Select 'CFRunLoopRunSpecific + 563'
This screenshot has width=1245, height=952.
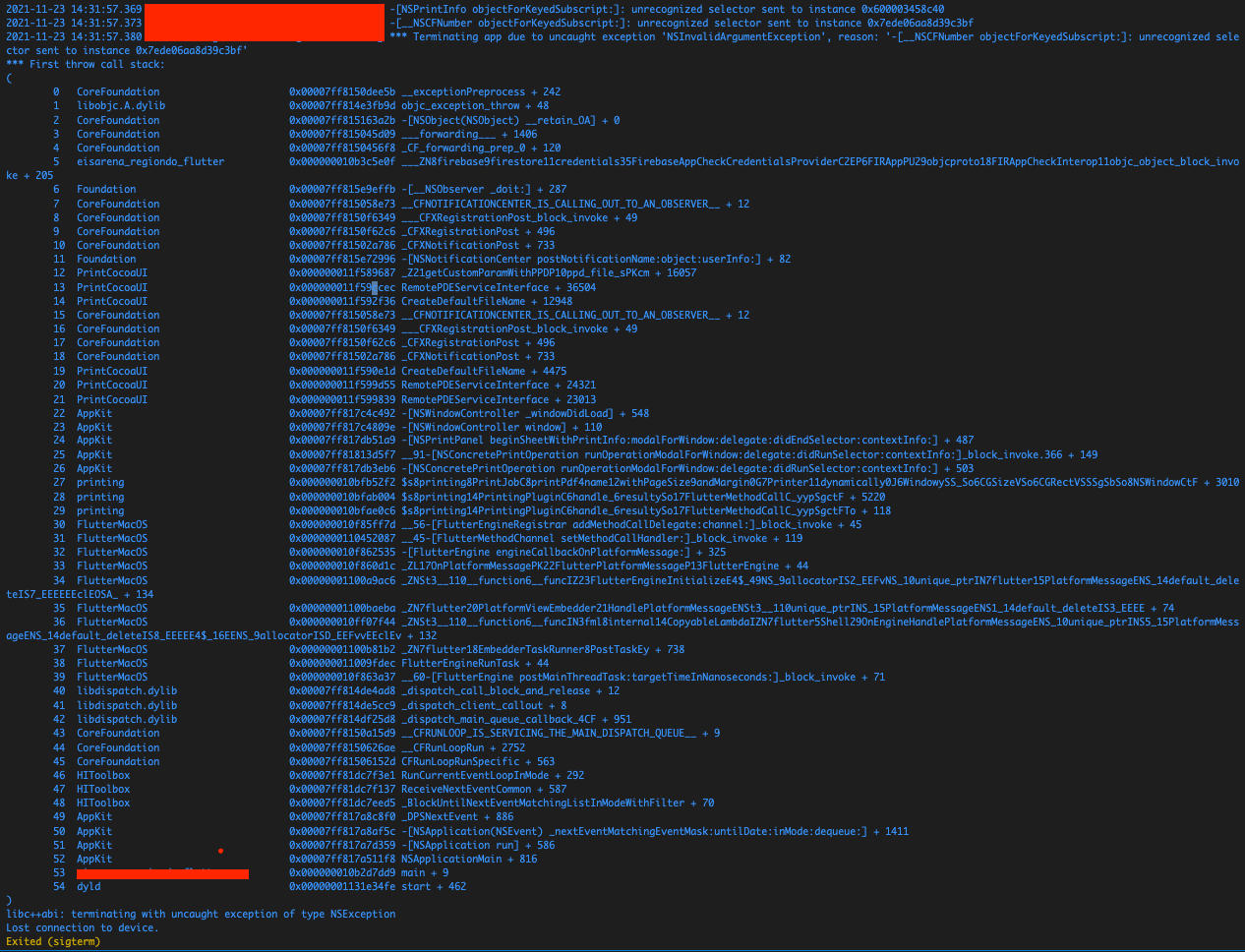click(478, 761)
